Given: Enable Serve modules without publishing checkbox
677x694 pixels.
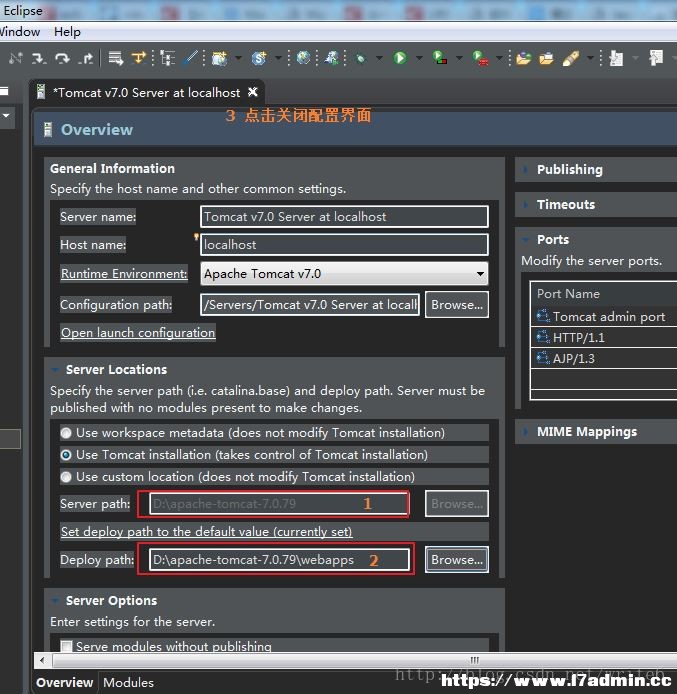Looking at the screenshot, I should pos(66,646).
